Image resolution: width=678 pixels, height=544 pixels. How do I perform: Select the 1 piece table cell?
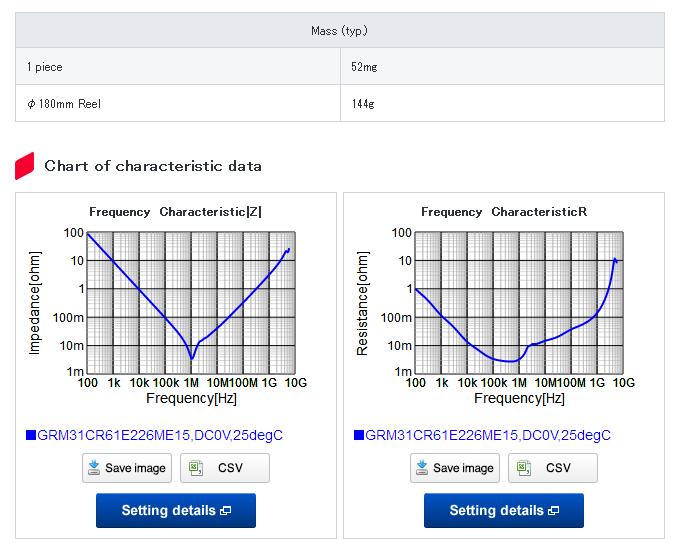coord(178,67)
